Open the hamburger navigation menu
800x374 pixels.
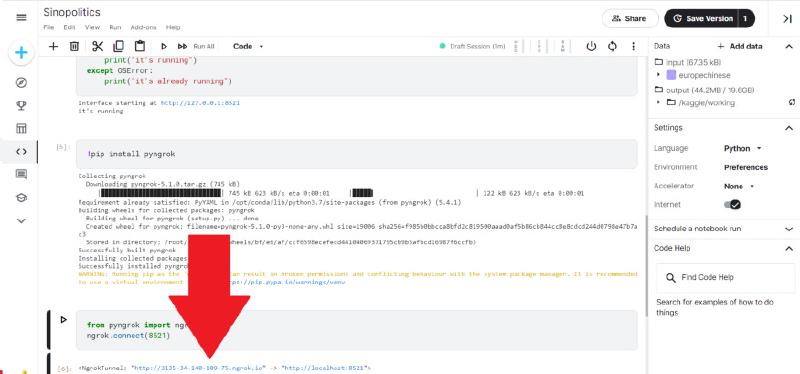[21, 17]
